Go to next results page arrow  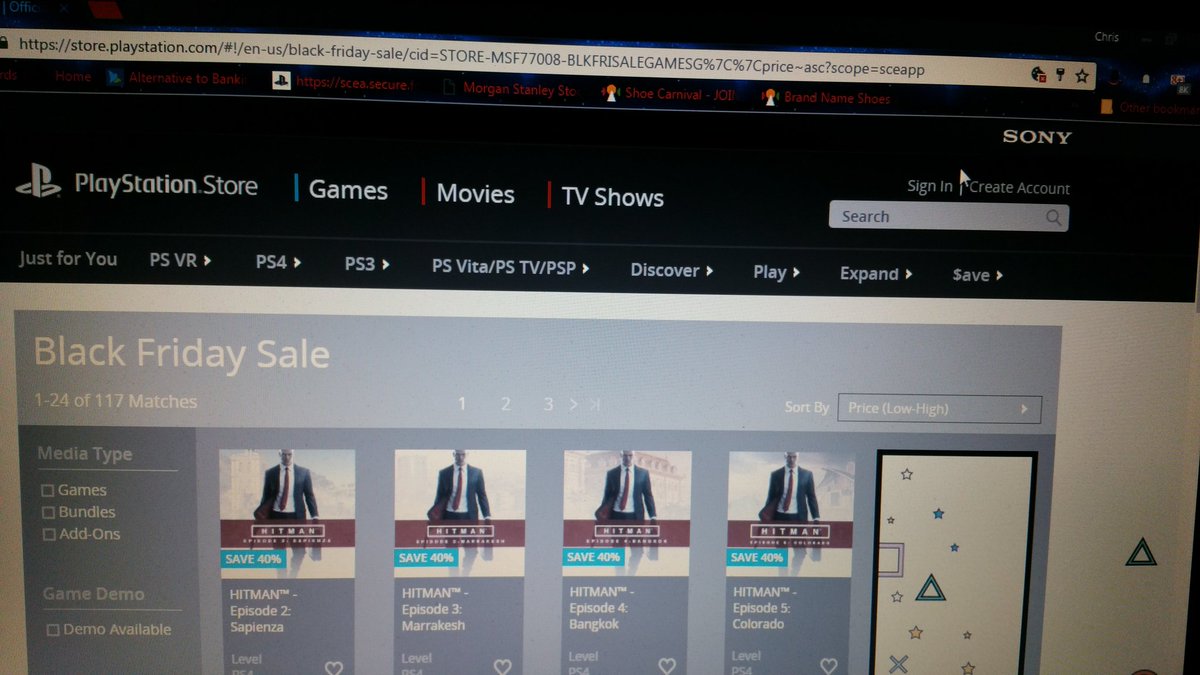(x=573, y=404)
